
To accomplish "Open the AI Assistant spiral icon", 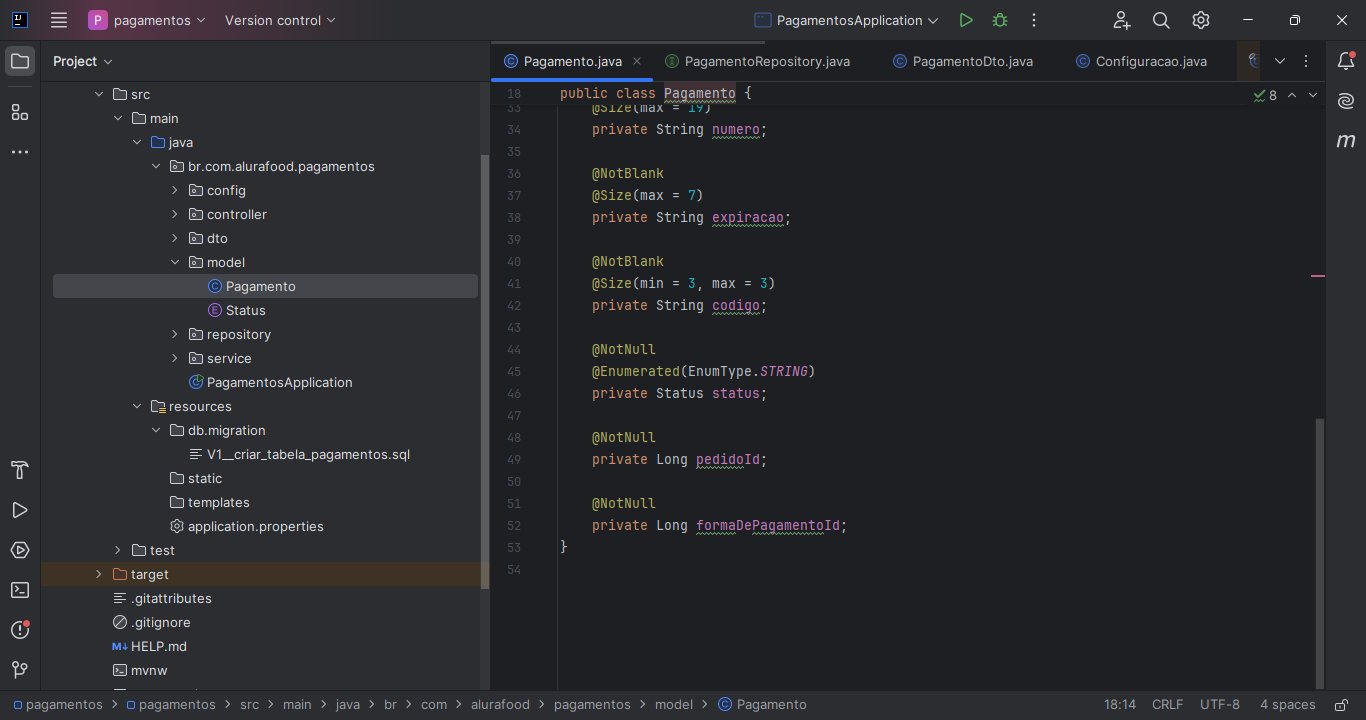I will tap(1346, 101).
